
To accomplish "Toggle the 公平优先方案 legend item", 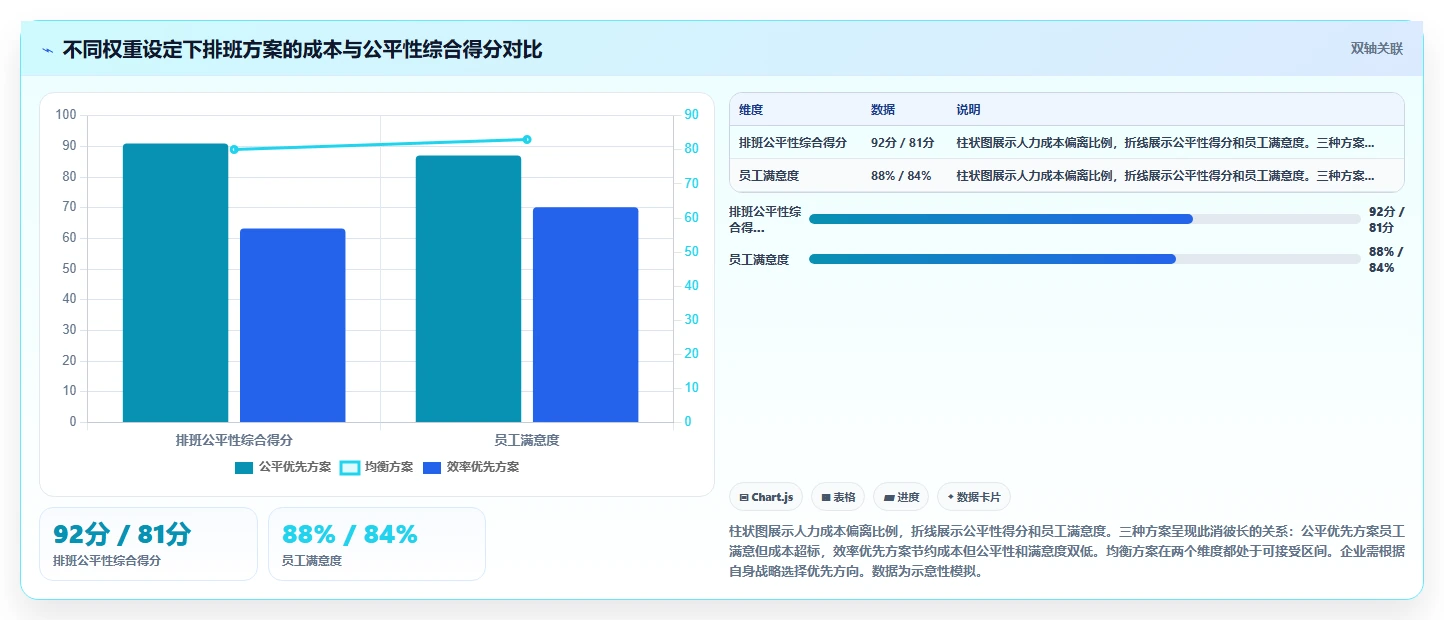I will [283, 467].
